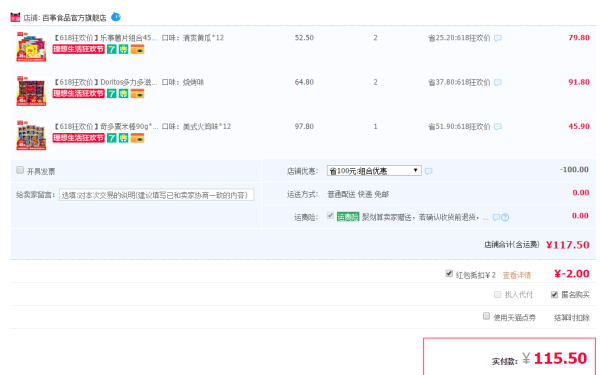
Task: Open comment icon next to 省37.80 discount
Action: pos(498,83)
